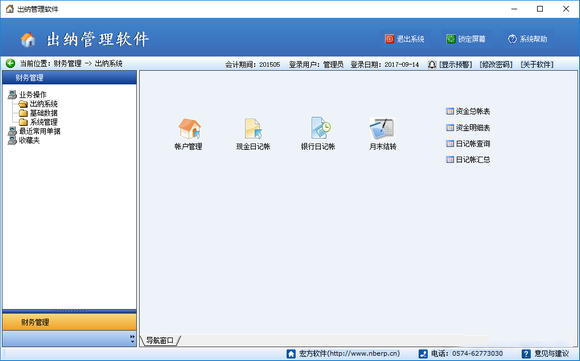Click the green back arrow icon
This screenshot has height=361, width=580.
point(10,63)
